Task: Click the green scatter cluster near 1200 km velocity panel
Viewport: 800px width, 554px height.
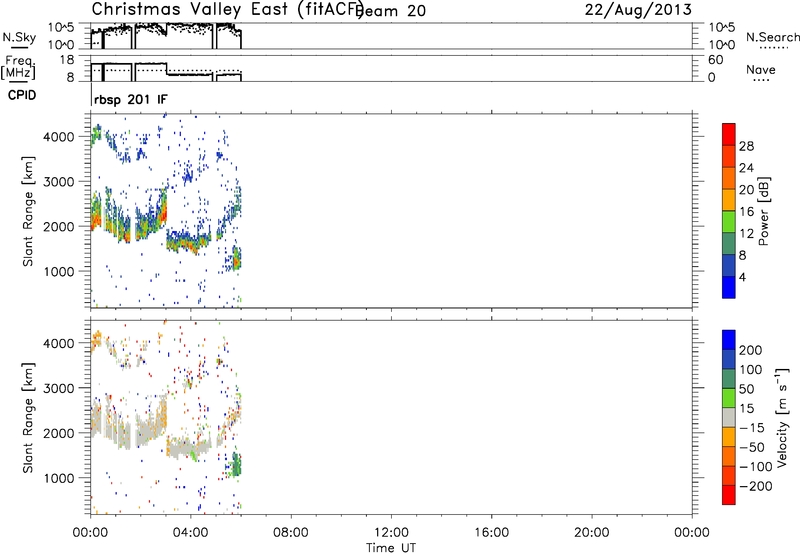Action: (236, 465)
